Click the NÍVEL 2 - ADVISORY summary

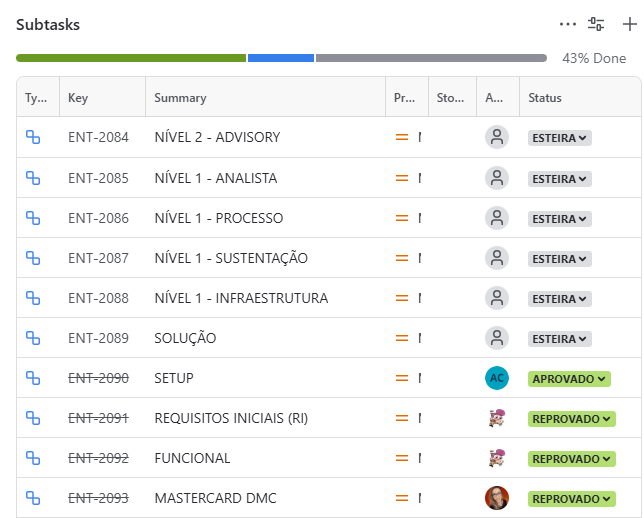[x=217, y=137]
